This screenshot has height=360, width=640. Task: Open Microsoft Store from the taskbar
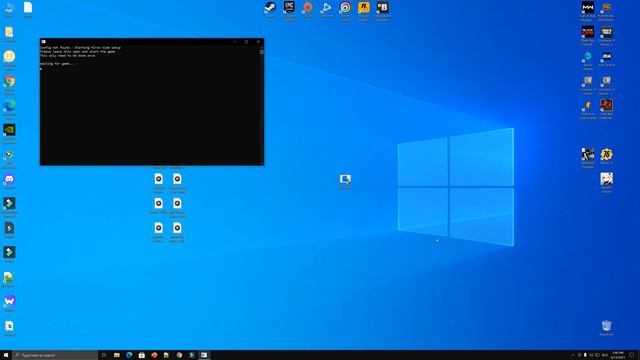(x=142, y=355)
